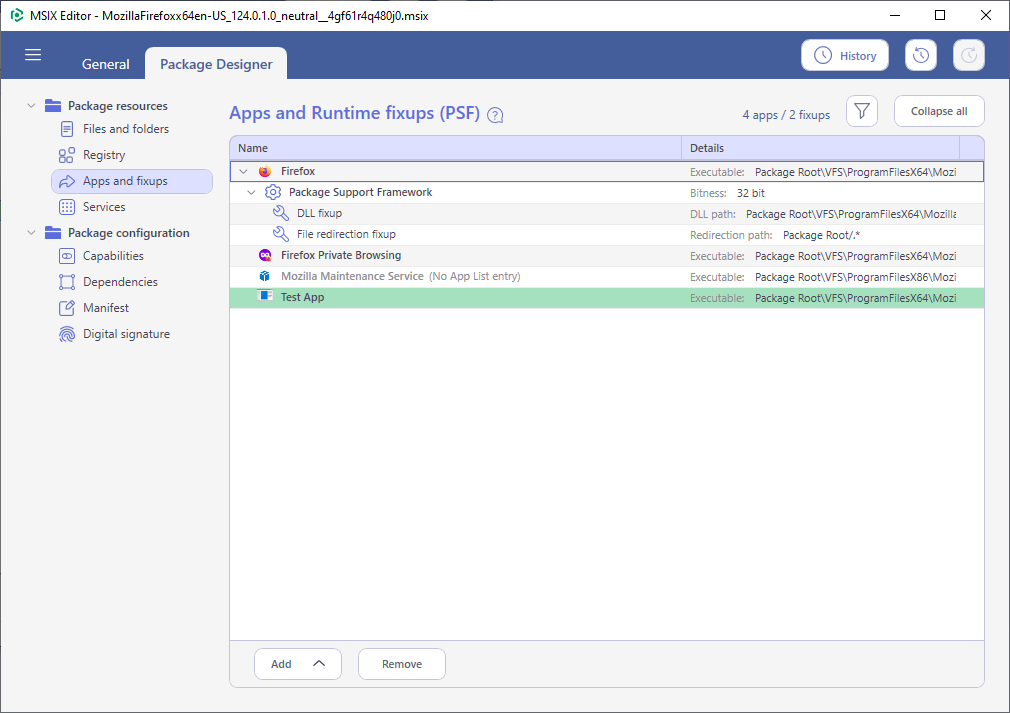
Task: Open the Services section
Action: pos(104,207)
